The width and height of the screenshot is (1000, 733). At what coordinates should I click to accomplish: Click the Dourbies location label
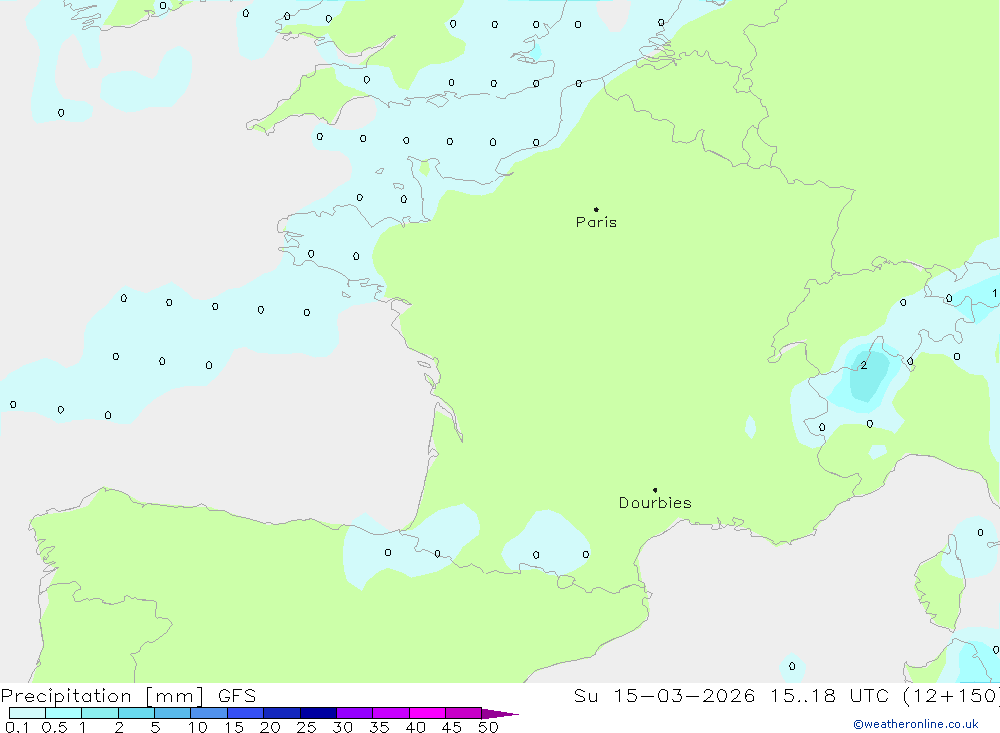pos(655,503)
